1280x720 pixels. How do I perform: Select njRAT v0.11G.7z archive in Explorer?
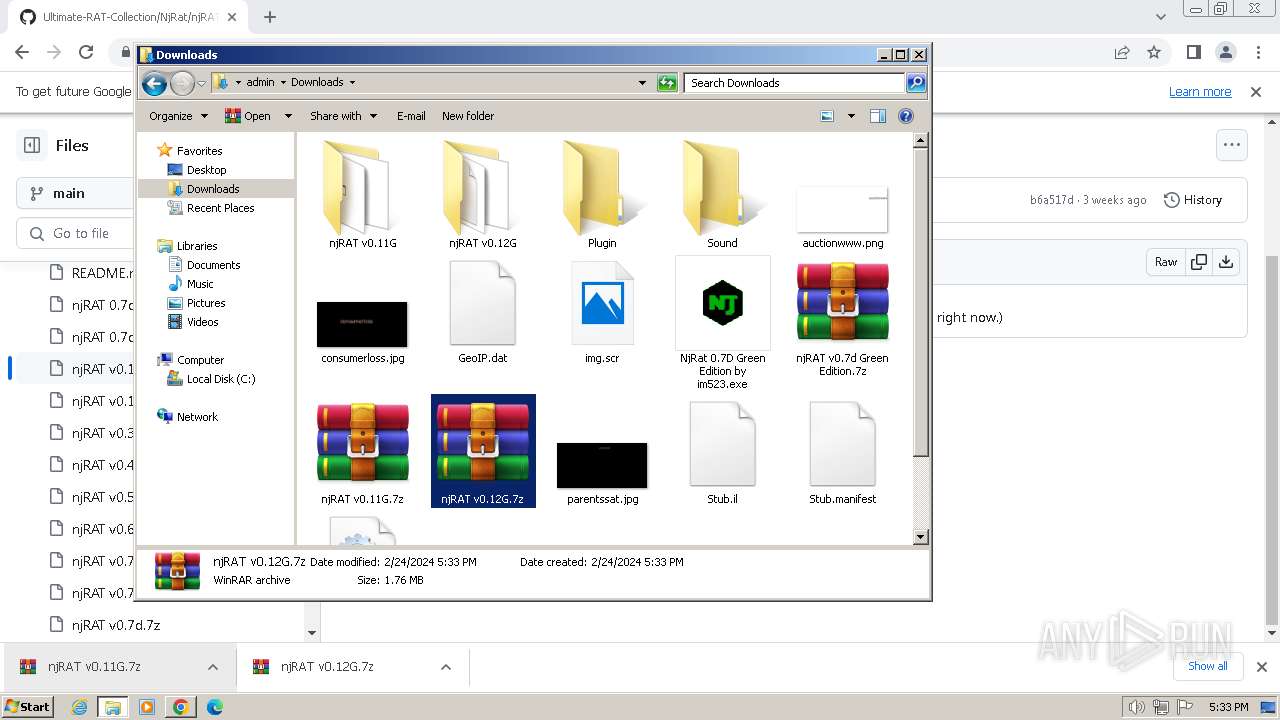[362, 453]
